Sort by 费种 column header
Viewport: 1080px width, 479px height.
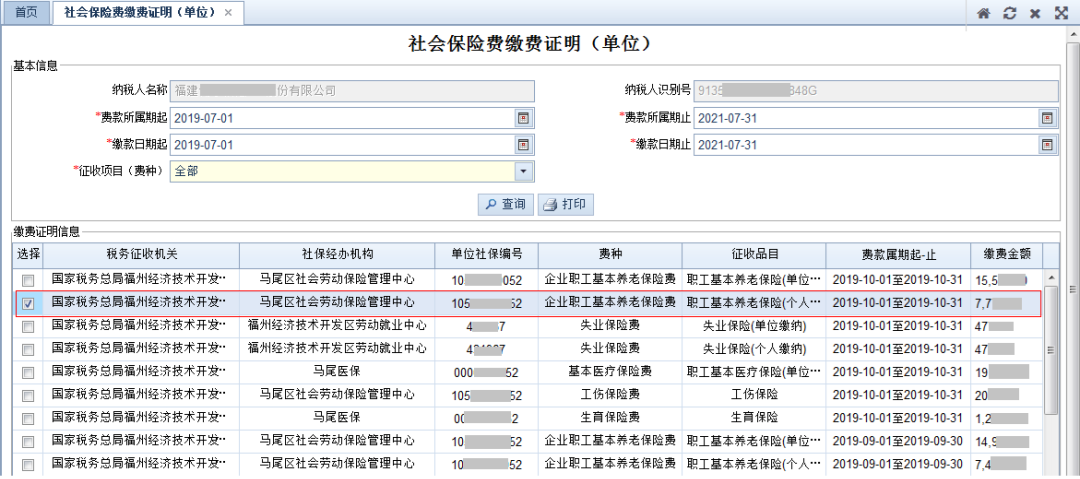pyautogui.click(x=610, y=254)
